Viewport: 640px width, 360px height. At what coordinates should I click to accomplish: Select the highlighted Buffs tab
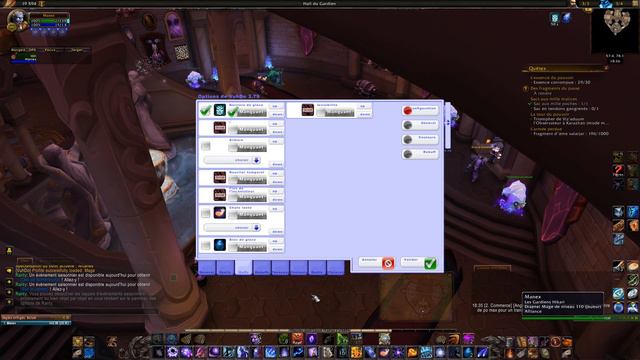[243, 268]
